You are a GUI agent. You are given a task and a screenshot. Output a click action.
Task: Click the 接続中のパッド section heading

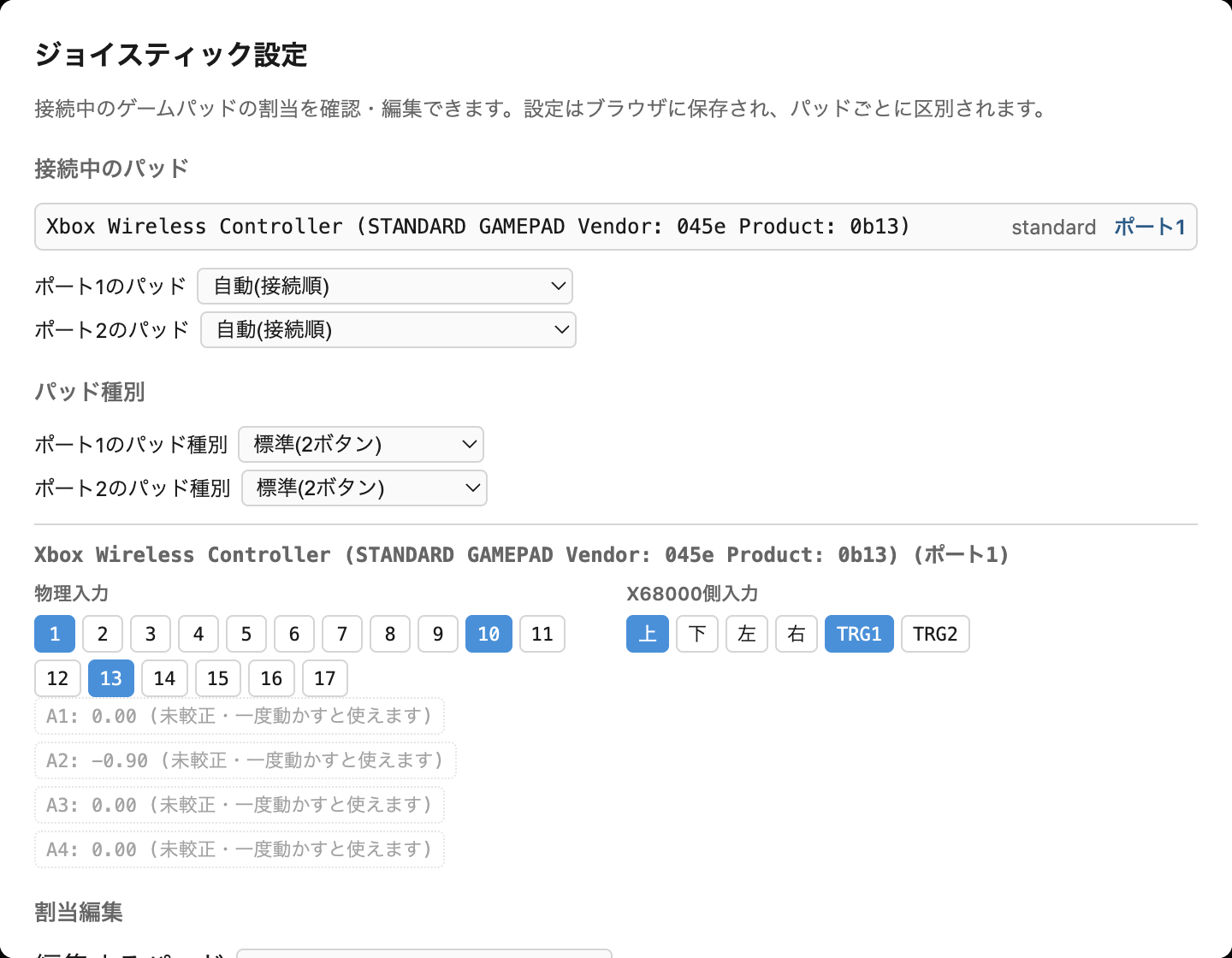click(111, 169)
